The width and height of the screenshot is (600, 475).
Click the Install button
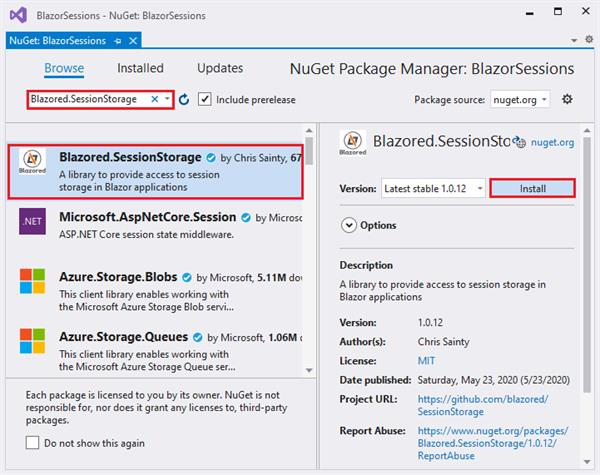click(x=532, y=188)
